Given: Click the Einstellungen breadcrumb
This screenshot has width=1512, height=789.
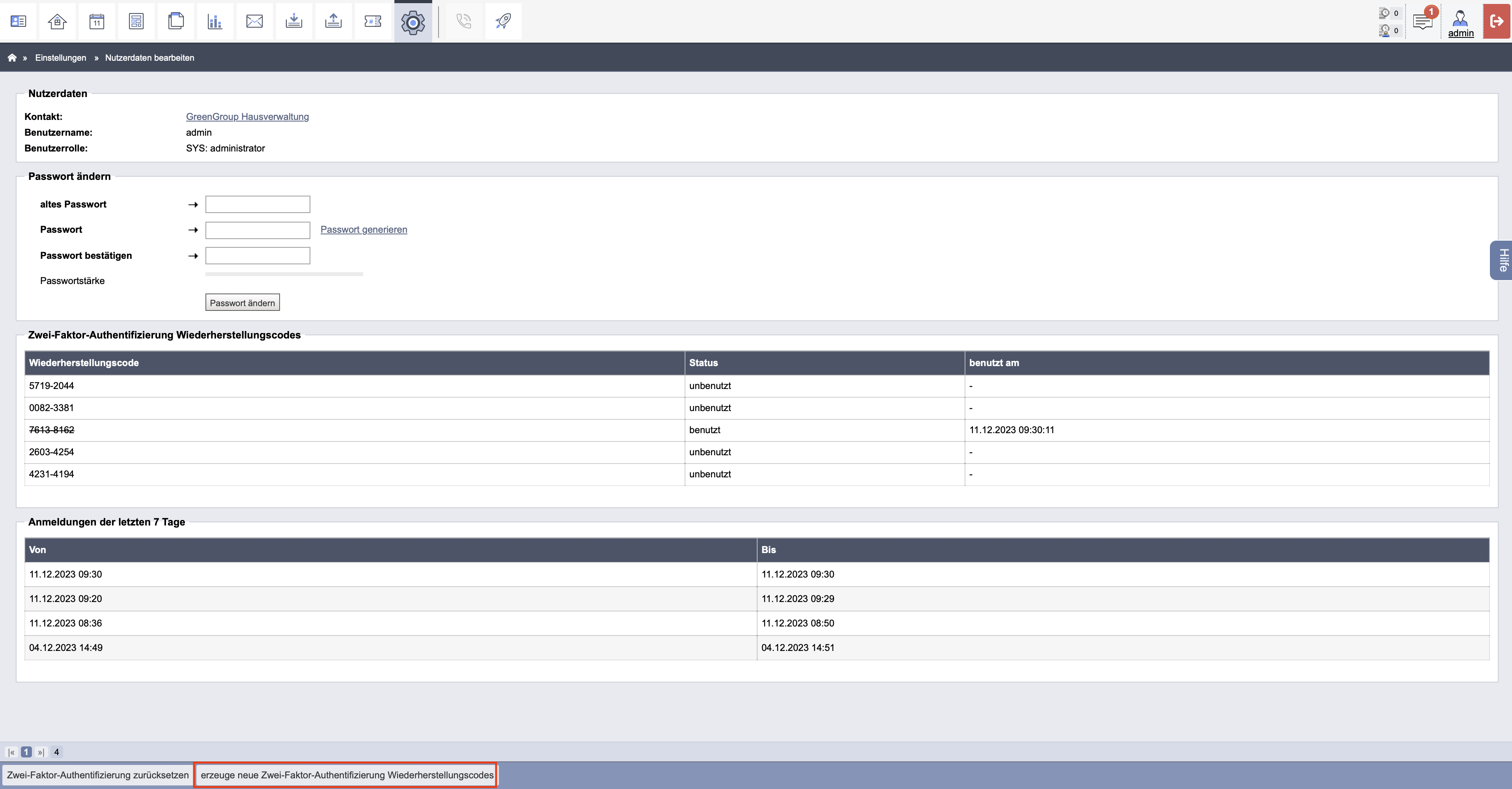Looking at the screenshot, I should click(60, 58).
